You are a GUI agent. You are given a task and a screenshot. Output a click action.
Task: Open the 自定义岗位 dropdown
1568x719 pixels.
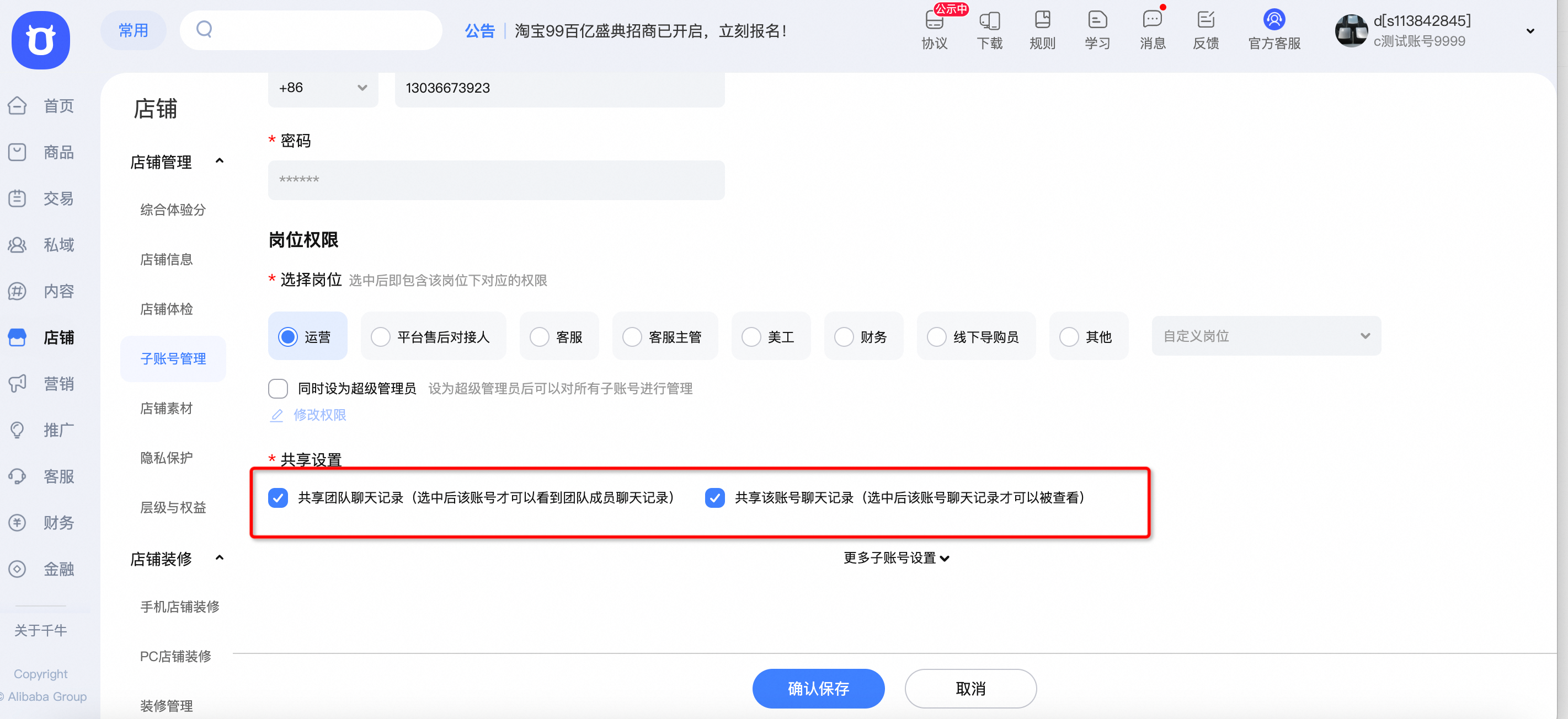click(1266, 336)
